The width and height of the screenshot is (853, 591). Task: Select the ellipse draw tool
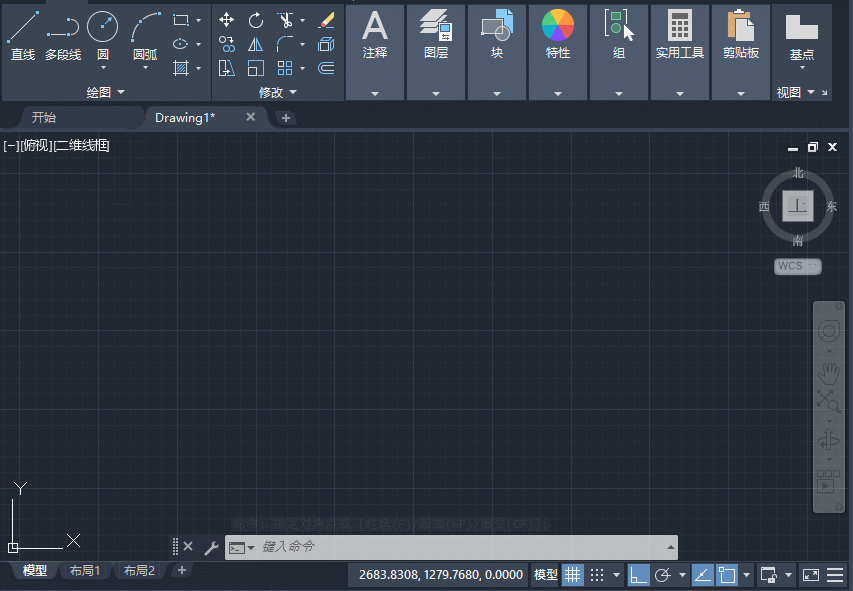coord(181,44)
